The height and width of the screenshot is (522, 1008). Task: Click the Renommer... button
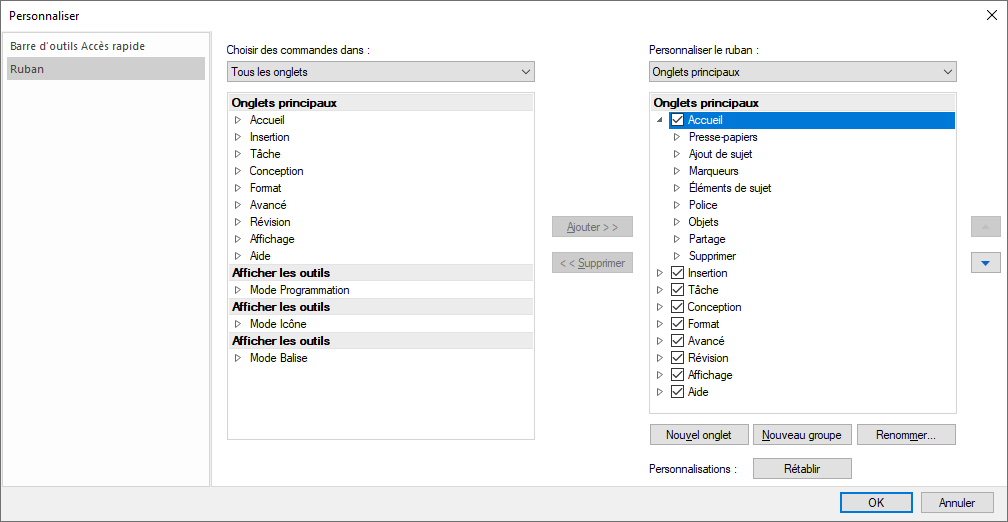(x=906, y=435)
